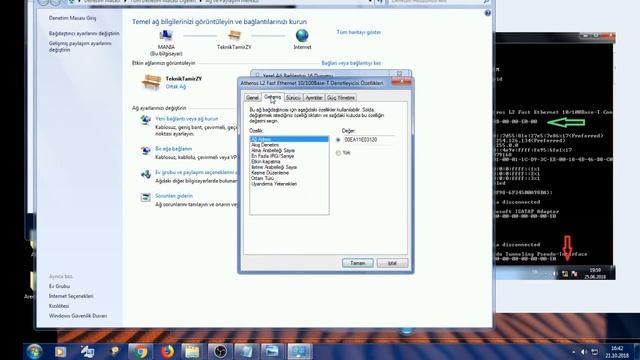Screen dimensions: 640x360
Task: Click the TeknikTamirZY bench network icon
Action: pyautogui.click(x=151, y=82)
